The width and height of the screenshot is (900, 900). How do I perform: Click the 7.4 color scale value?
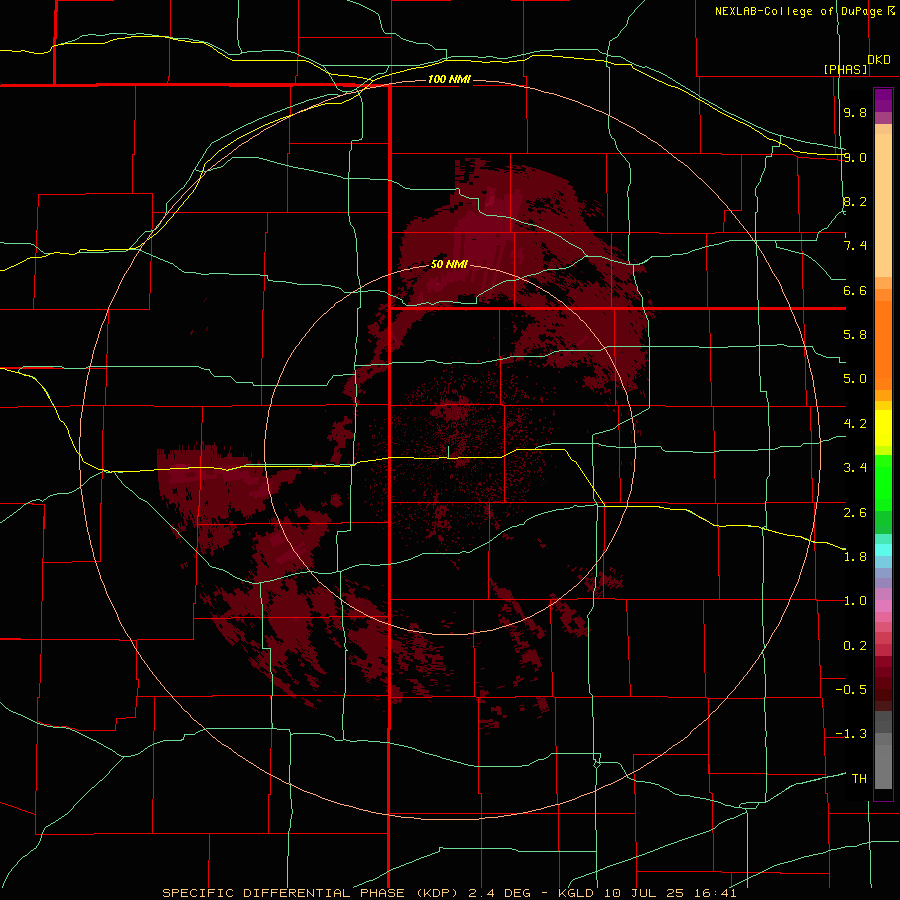click(855, 246)
